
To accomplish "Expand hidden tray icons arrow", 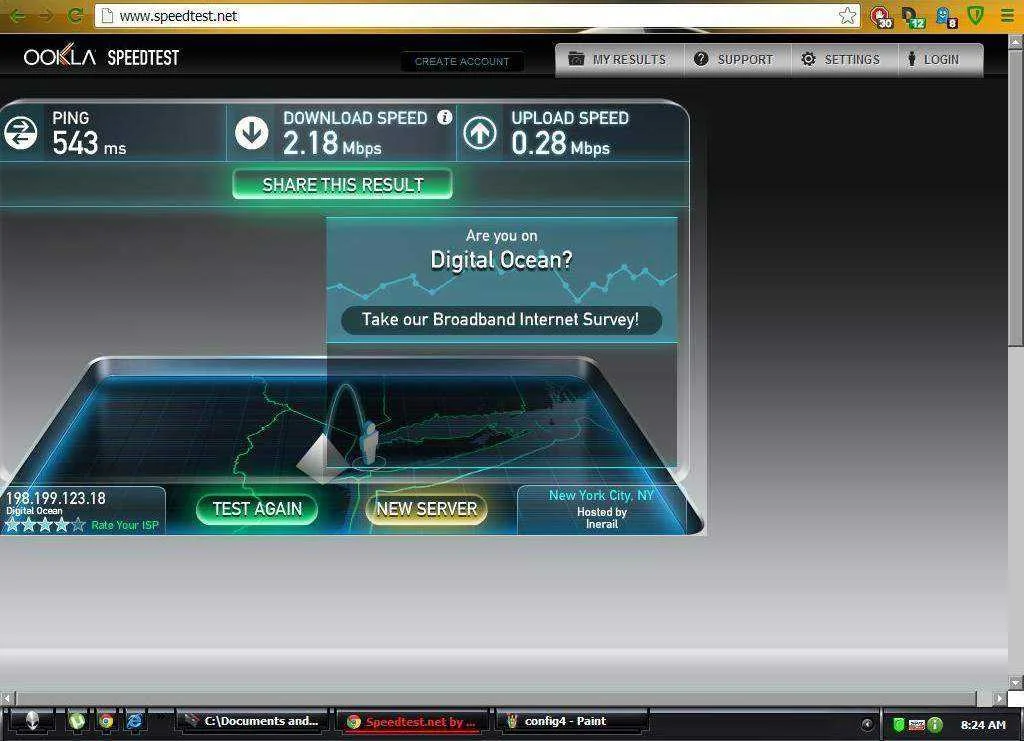I will [867, 724].
